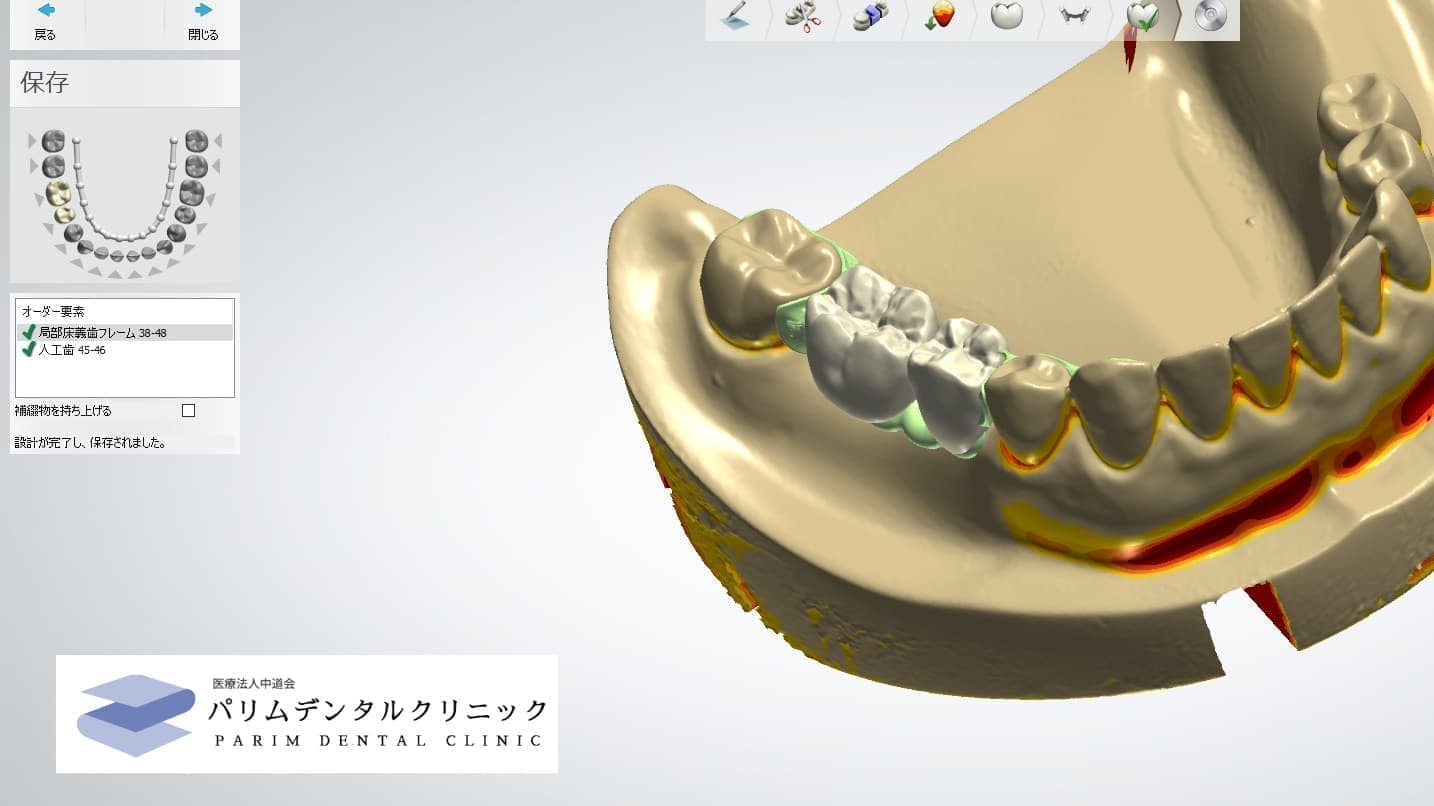
Task: Toggle the 補綴物を持ち上げる checkbox
Action: (188, 410)
